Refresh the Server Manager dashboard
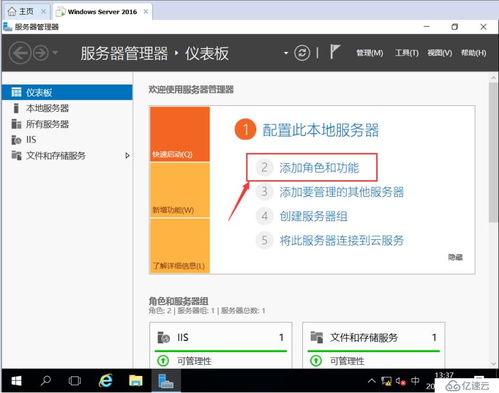The image size is (499, 393). pos(302,53)
